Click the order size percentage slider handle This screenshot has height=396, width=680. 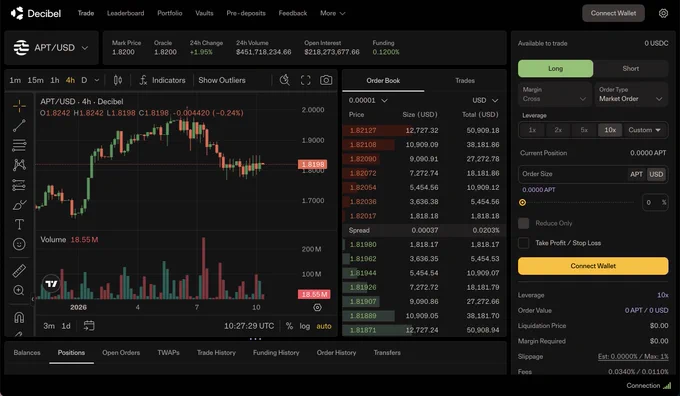[522, 203]
